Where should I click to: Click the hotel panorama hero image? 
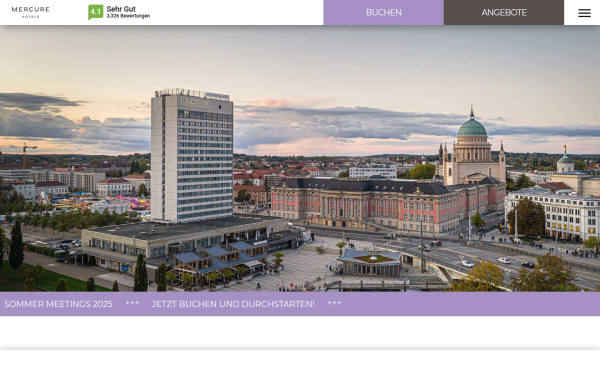coord(300,158)
